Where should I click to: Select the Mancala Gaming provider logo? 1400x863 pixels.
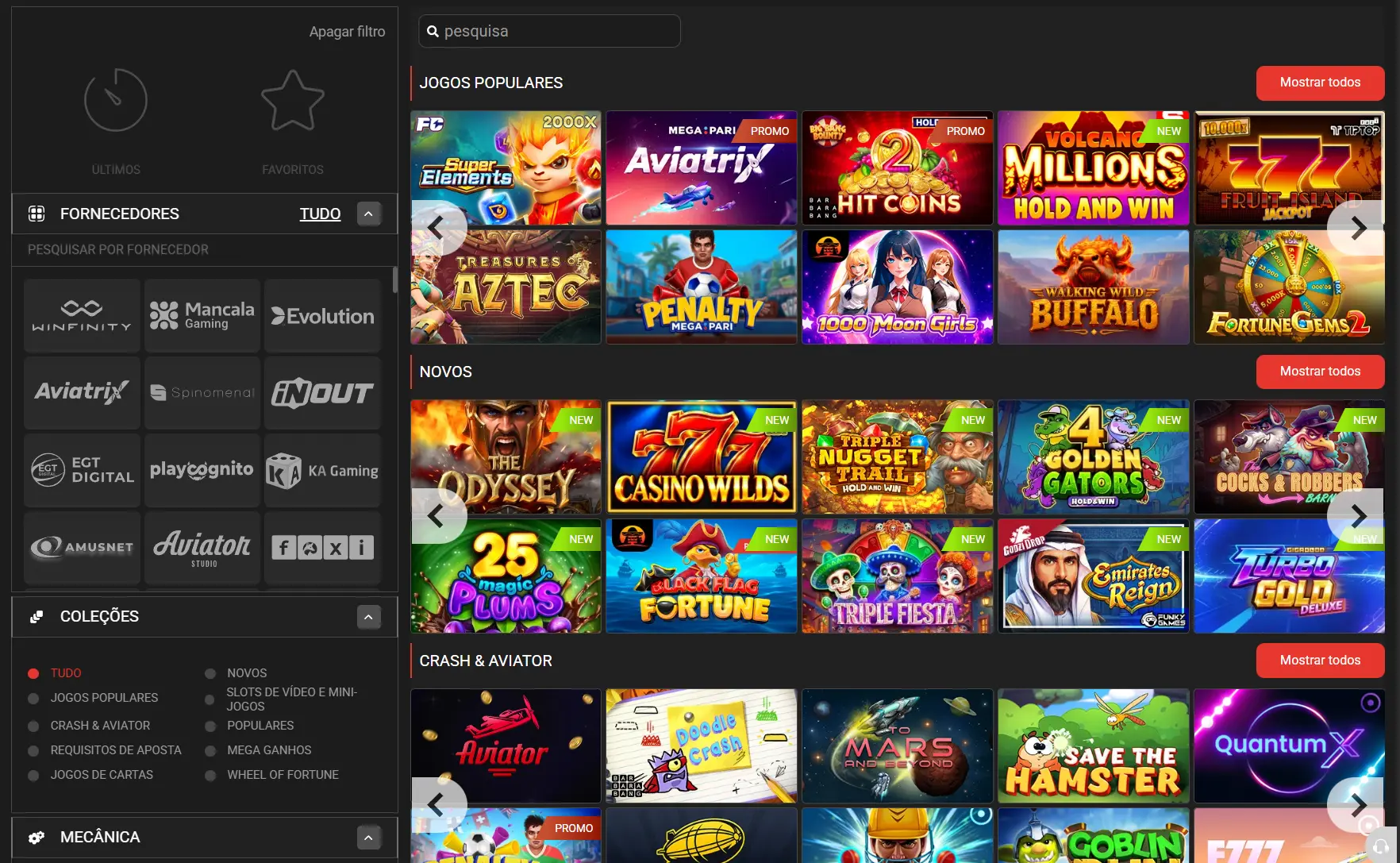202,315
